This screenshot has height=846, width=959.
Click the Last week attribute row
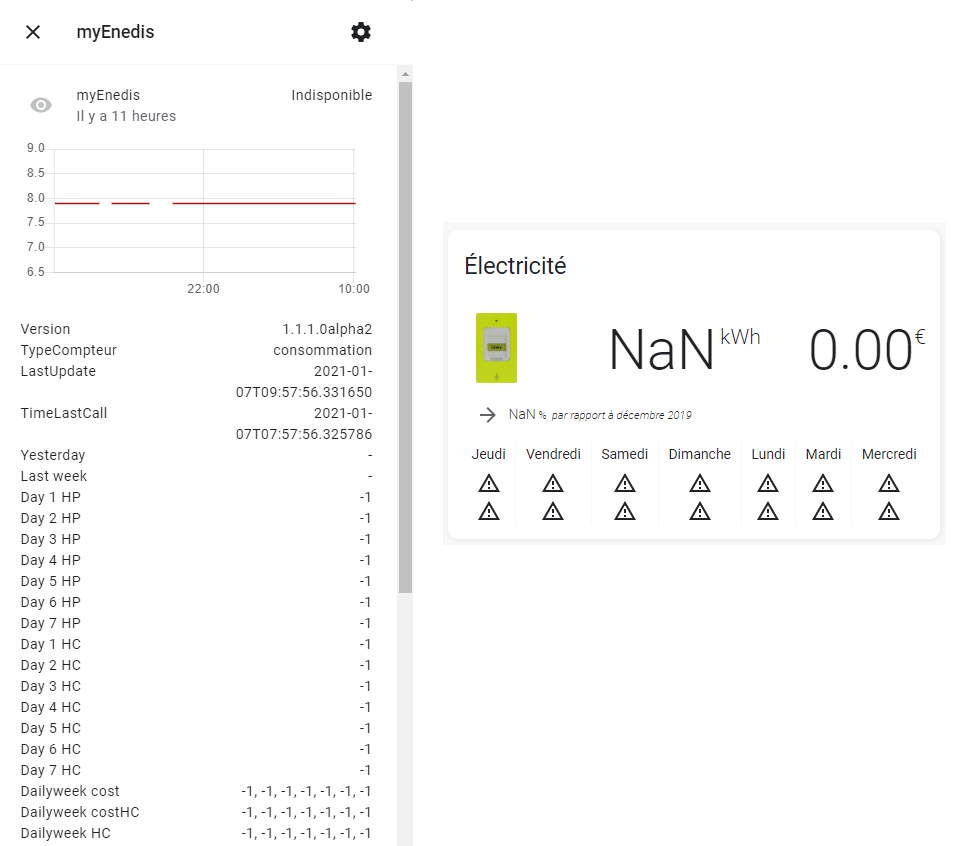(196, 476)
